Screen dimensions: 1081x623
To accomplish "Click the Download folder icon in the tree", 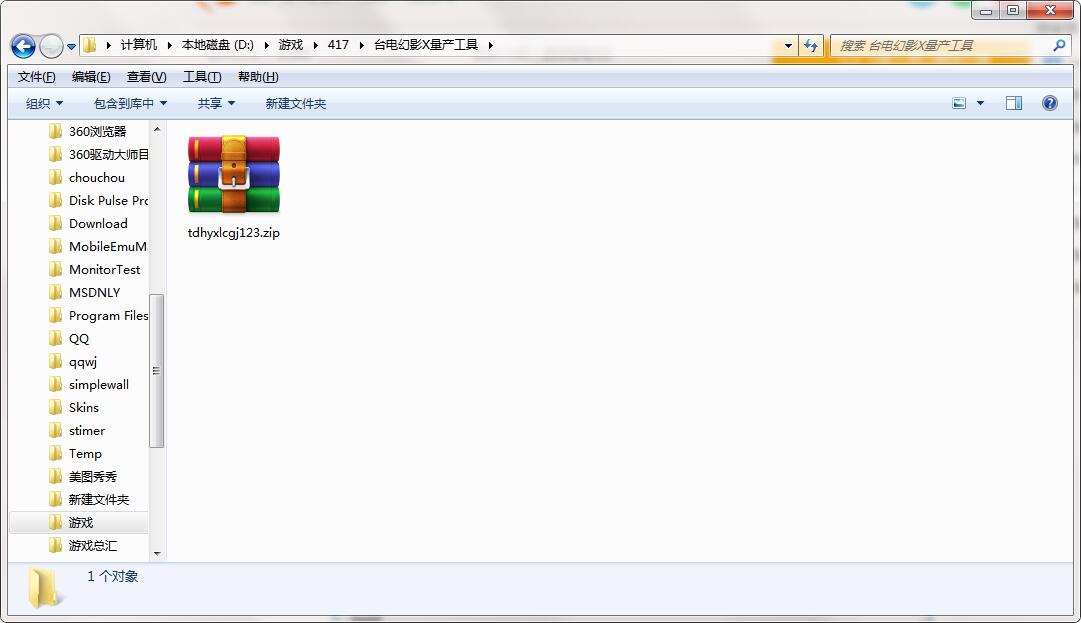I will click(x=56, y=223).
